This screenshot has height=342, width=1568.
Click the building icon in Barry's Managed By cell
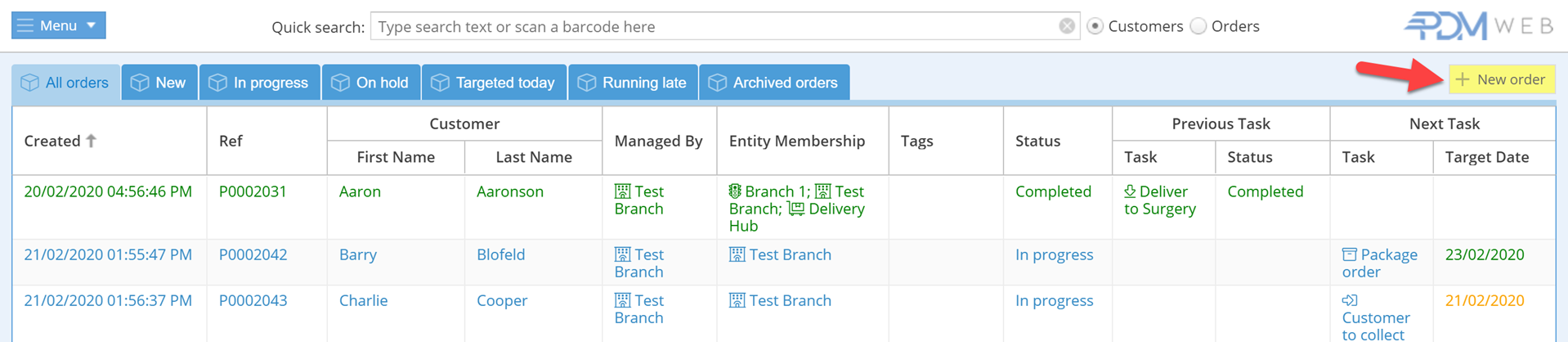click(x=622, y=255)
